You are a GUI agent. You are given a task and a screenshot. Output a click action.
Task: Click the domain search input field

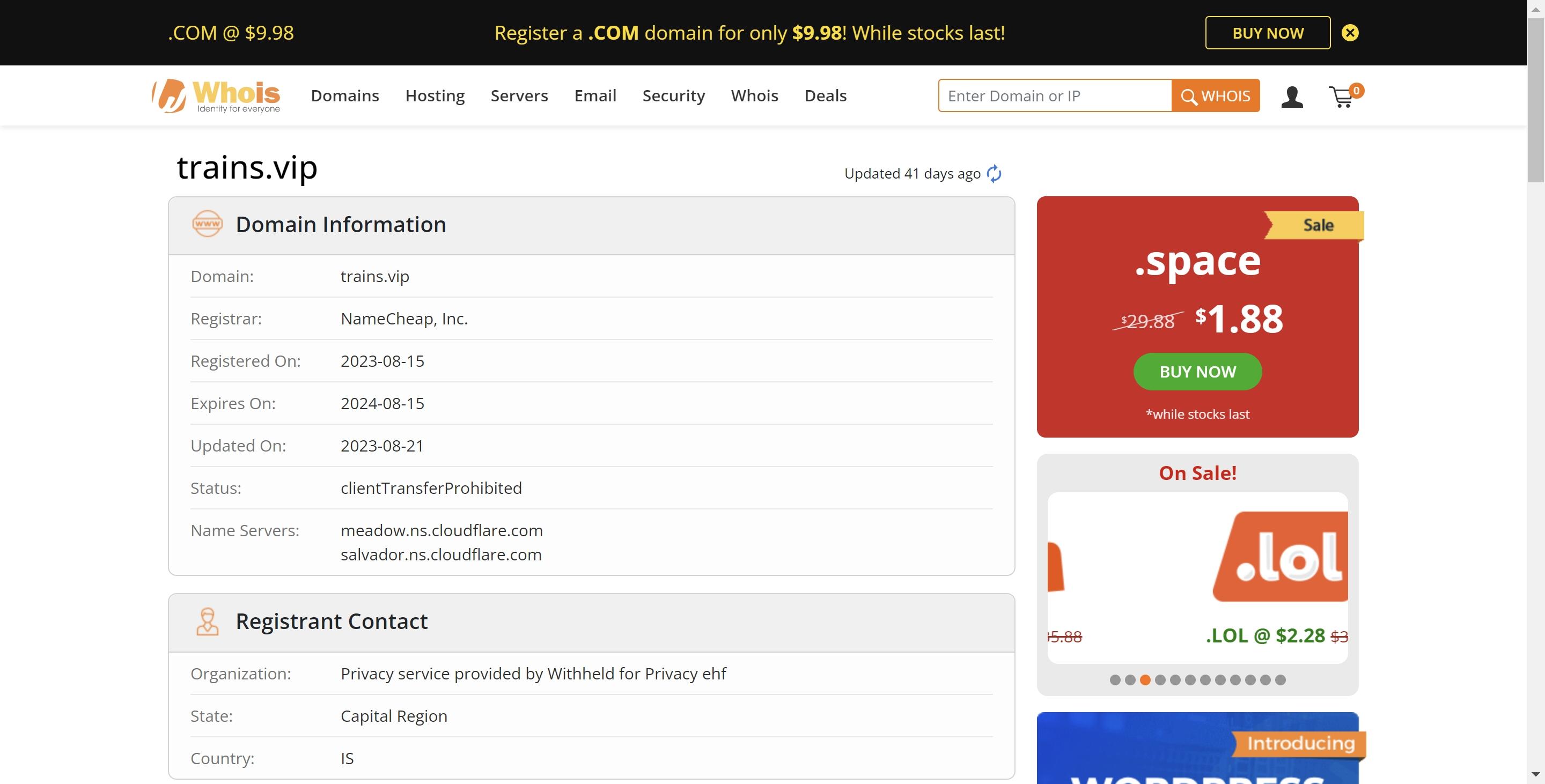click(1055, 95)
